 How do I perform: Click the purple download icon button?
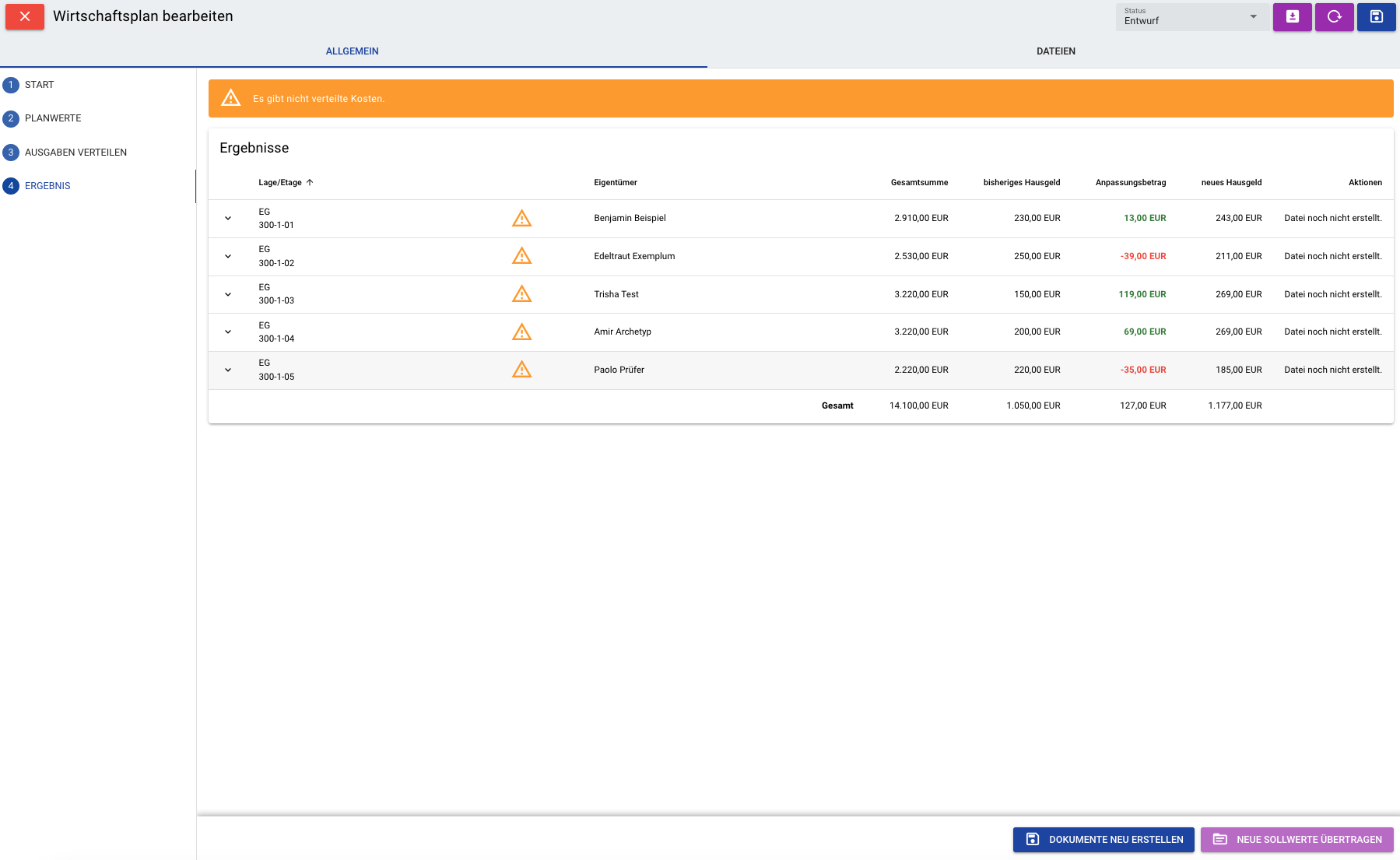pyautogui.click(x=1293, y=16)
